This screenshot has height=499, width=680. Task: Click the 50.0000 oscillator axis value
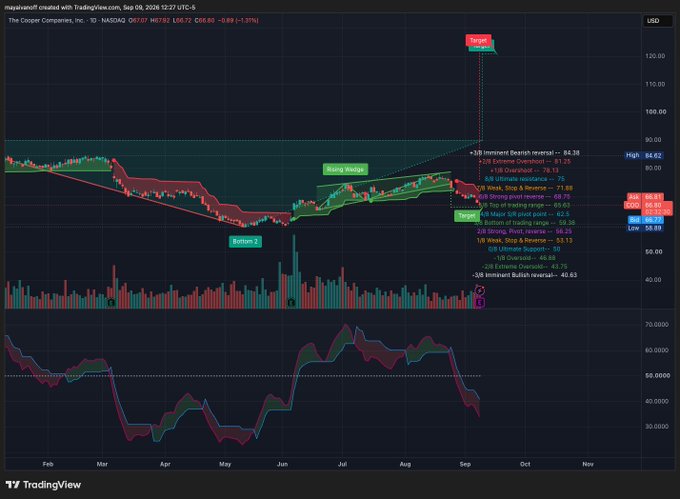click(x=657, y=375)
